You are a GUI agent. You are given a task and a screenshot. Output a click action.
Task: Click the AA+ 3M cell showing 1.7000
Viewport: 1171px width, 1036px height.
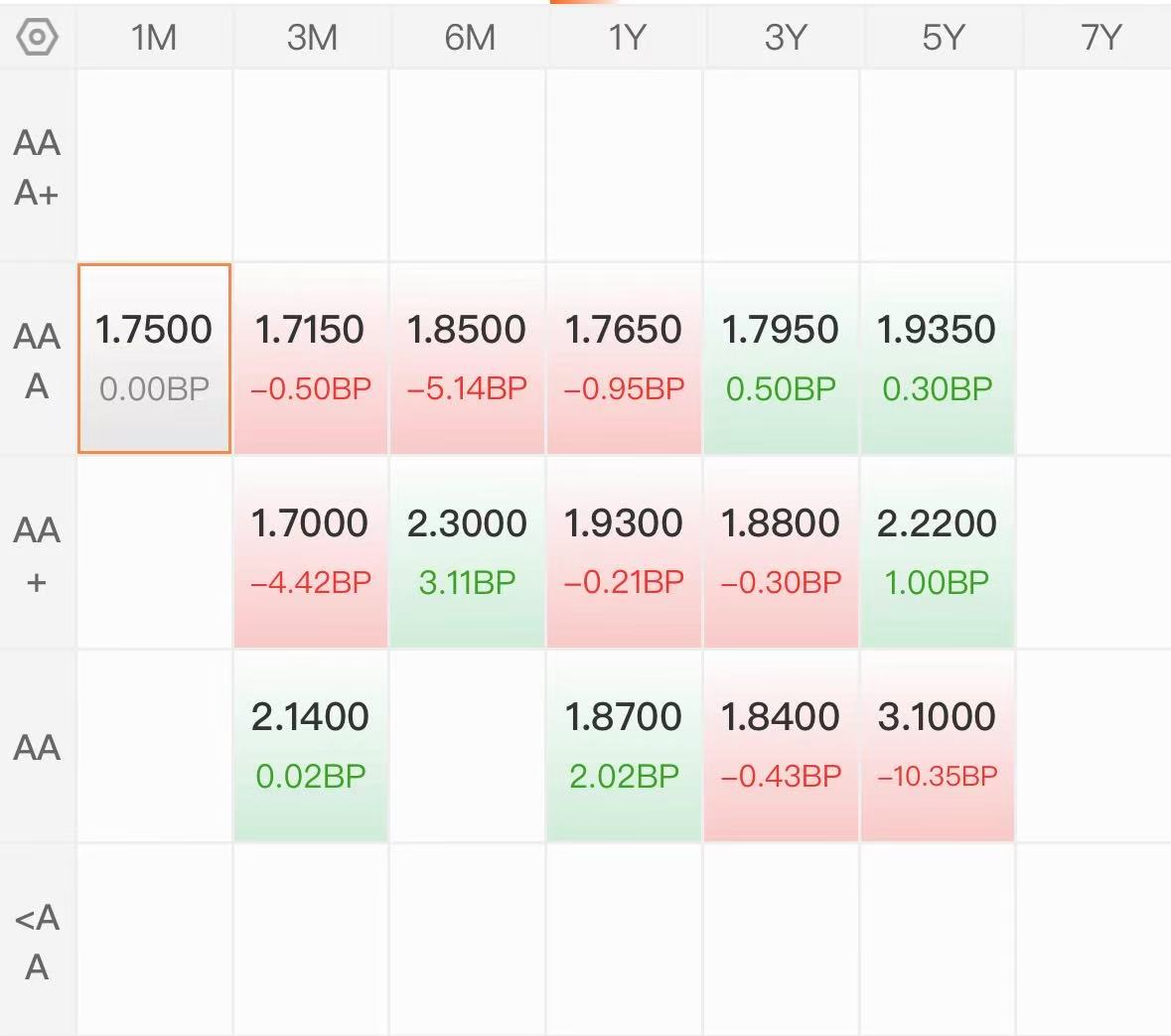click(x=311, y=552)
